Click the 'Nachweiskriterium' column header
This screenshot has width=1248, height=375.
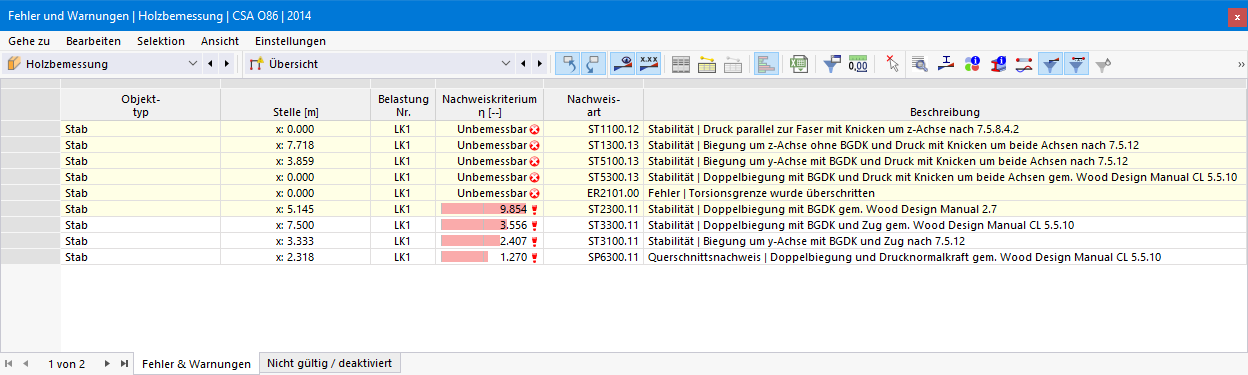click(x=490, y=105)
